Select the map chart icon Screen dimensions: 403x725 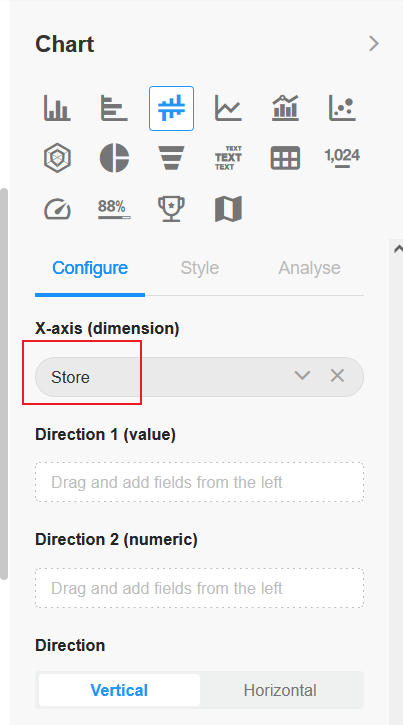click(x=228, y=209)
